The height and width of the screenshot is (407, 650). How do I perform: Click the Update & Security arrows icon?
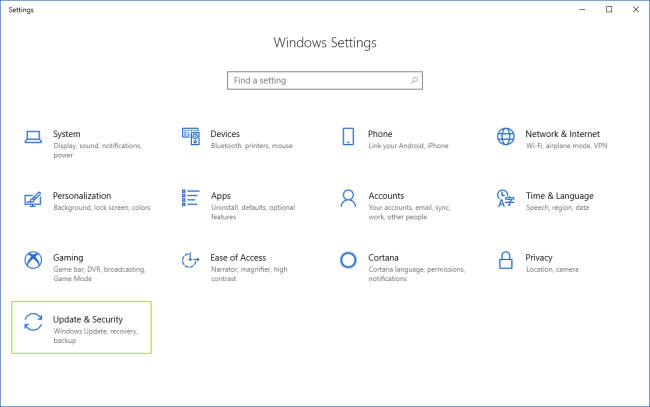click(x=33, y=322)
